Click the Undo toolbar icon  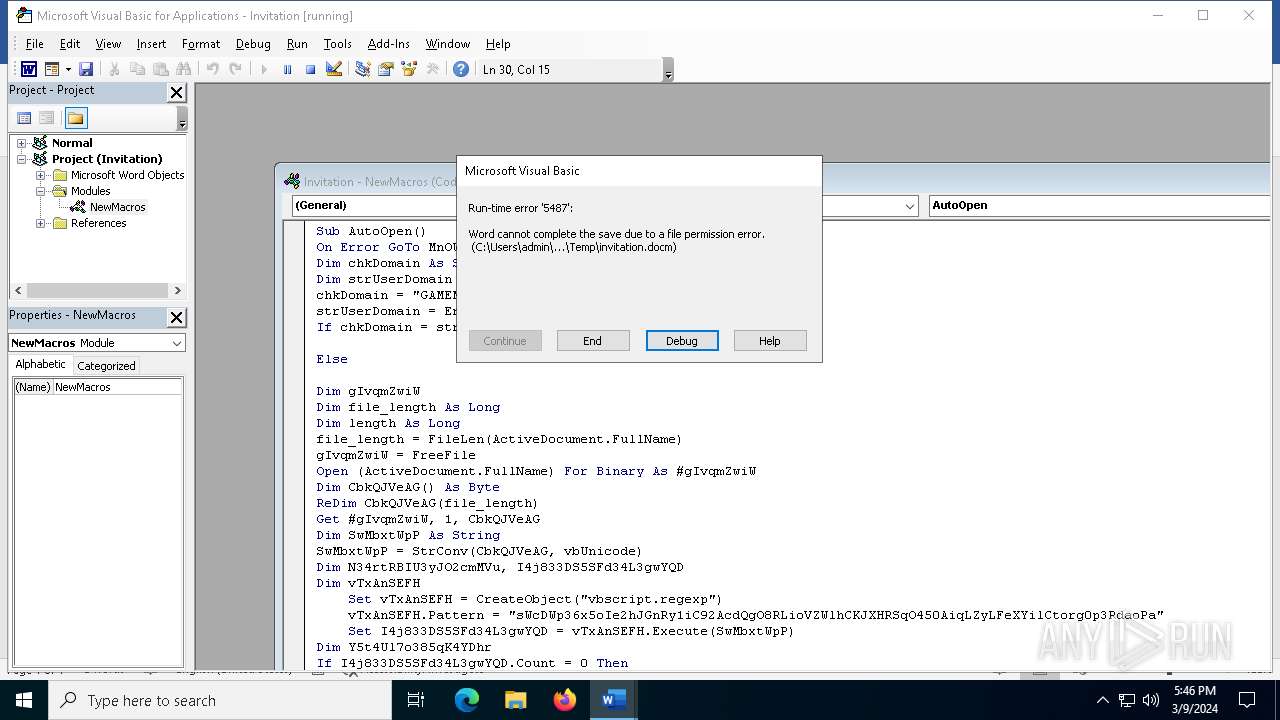pyautogui.click(x=212, y=69)
